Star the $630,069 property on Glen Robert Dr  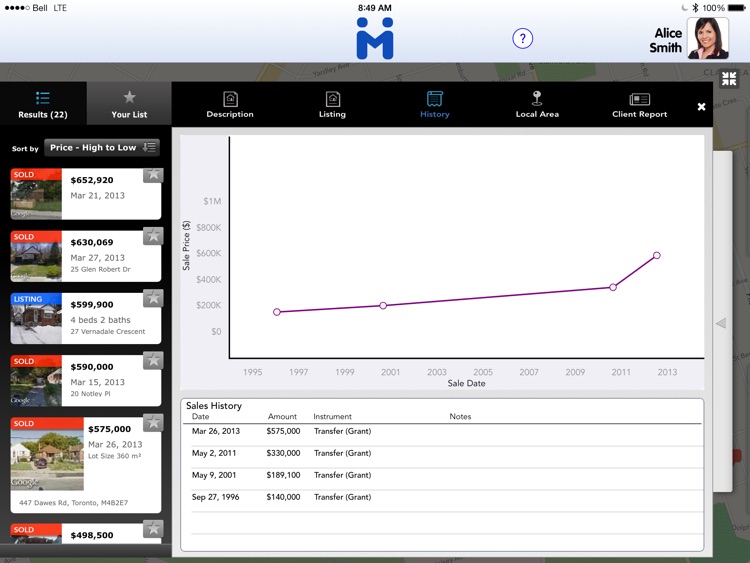(153, 236)
